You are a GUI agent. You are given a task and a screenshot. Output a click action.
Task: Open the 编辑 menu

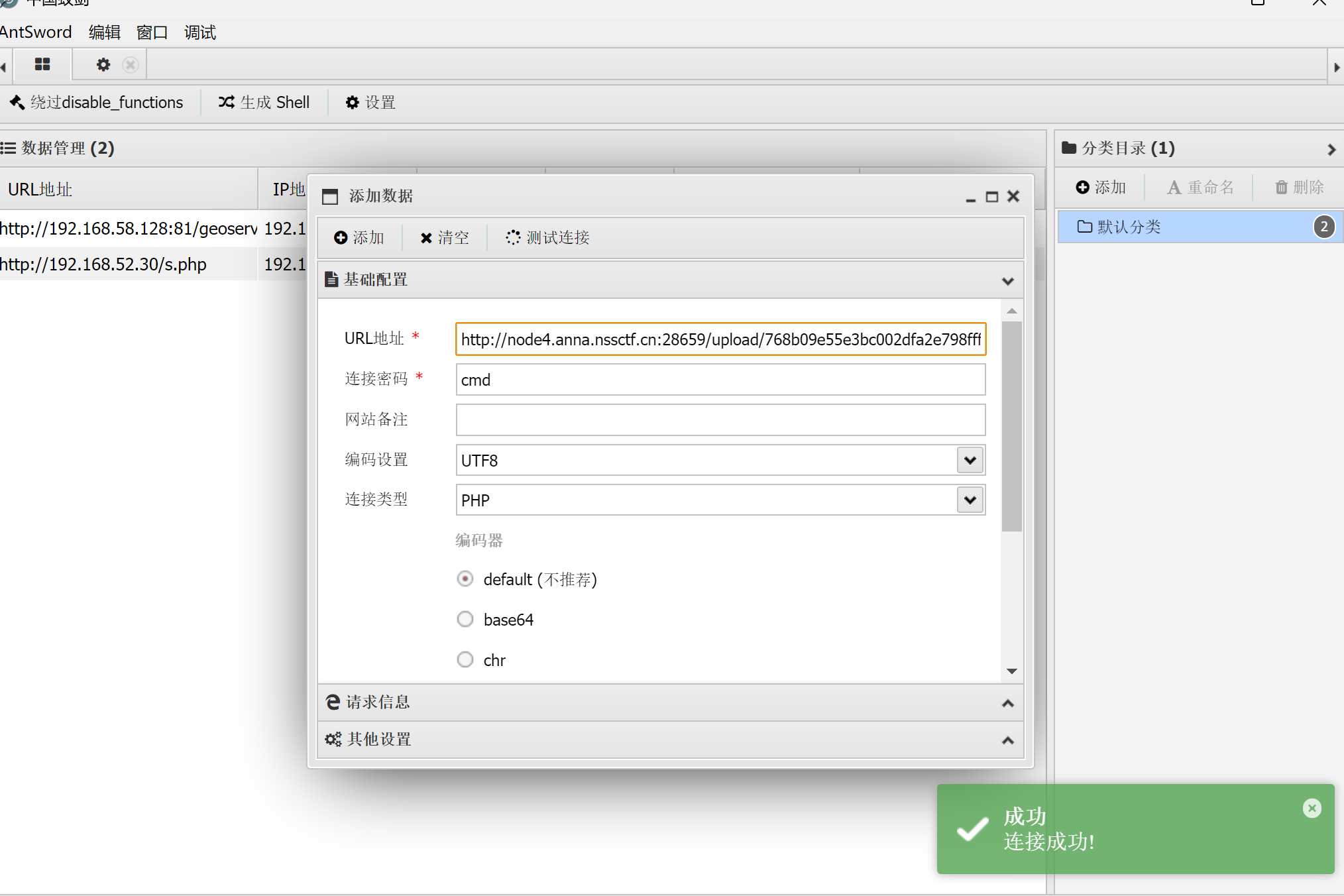pos(105,32)
